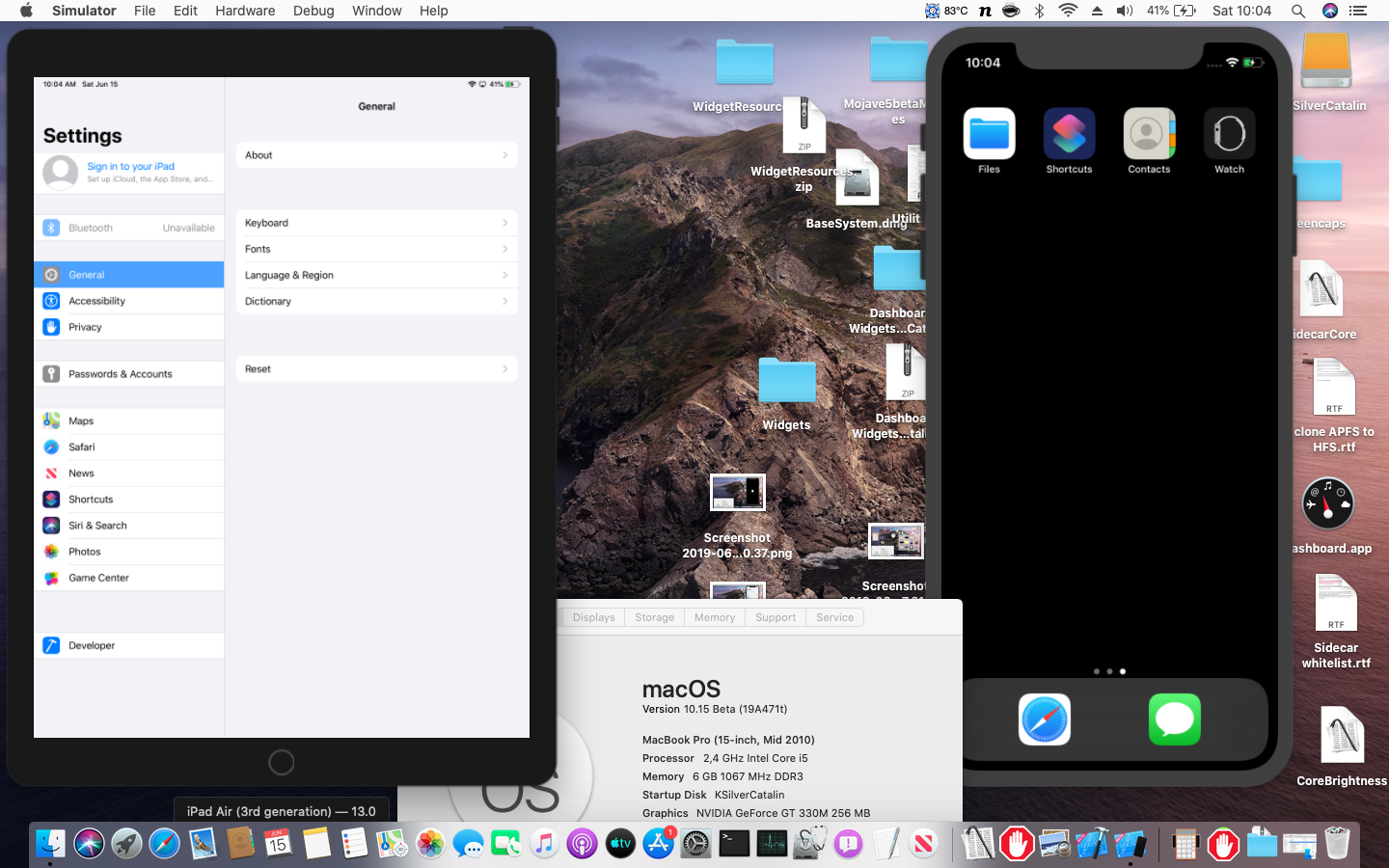The height and width of the screenshot is (868, 1389).
Task: Open Passwords & Accounts in iPad Settings
Action: point(129,374)
